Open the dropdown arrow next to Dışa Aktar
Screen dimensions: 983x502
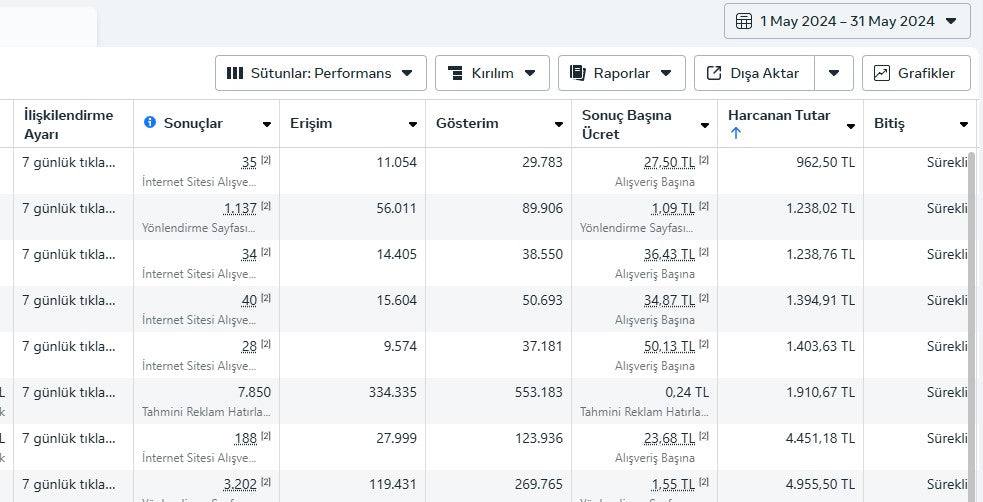click(x=834, y=73)
